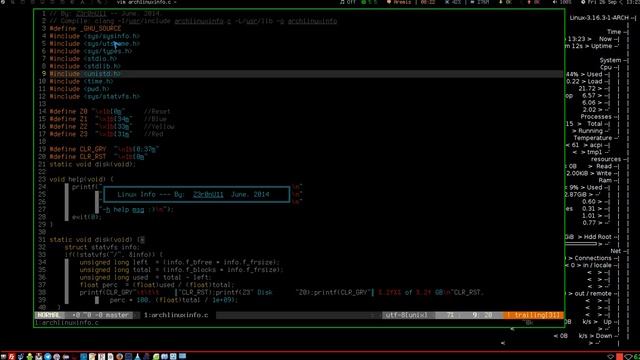Click the command line showing "1:archlinuxinfo.c"
This screenshot has width=640, height=360.
(67, 323)
